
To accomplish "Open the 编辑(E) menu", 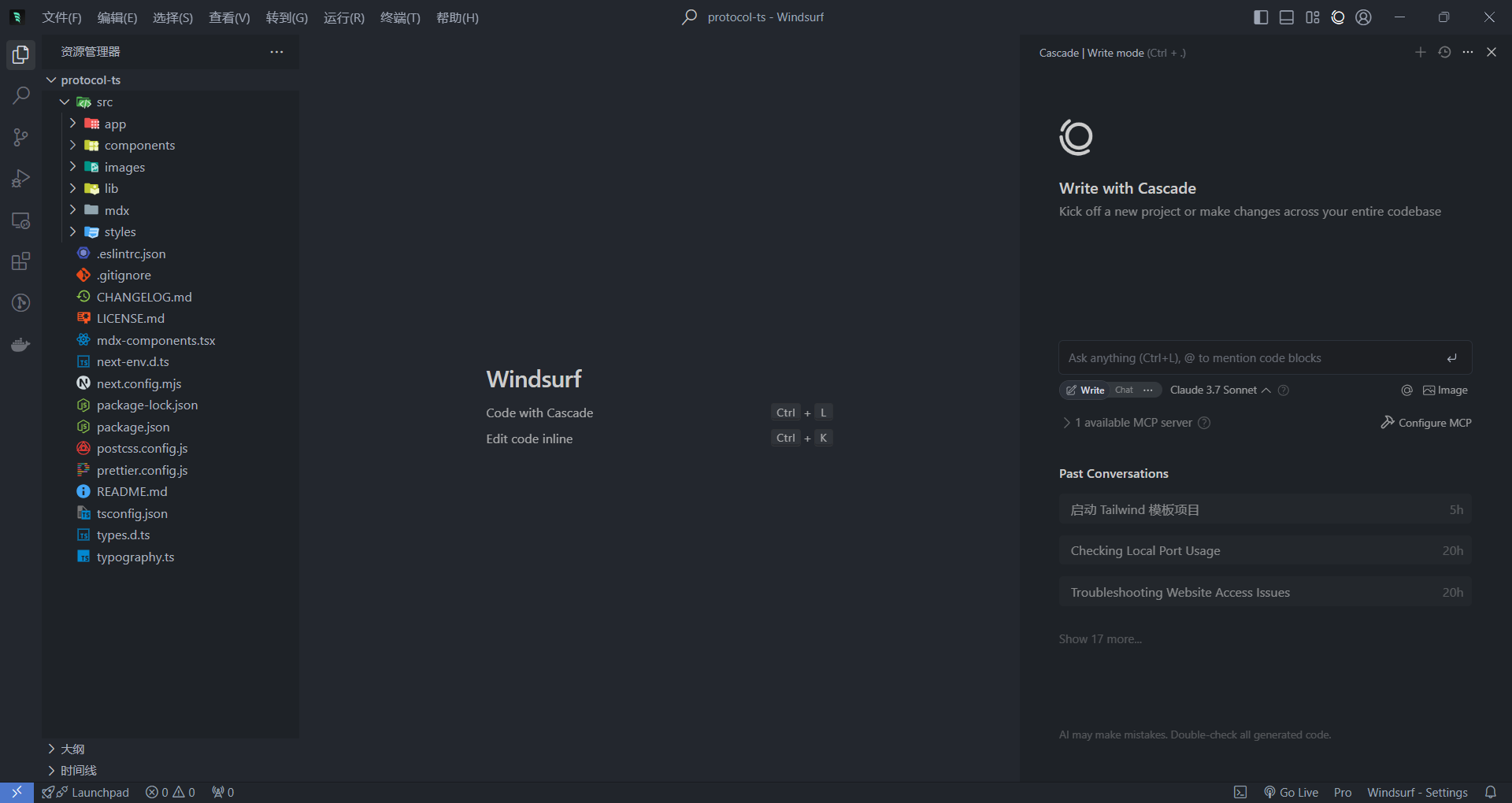I will (x=117, y=17).
